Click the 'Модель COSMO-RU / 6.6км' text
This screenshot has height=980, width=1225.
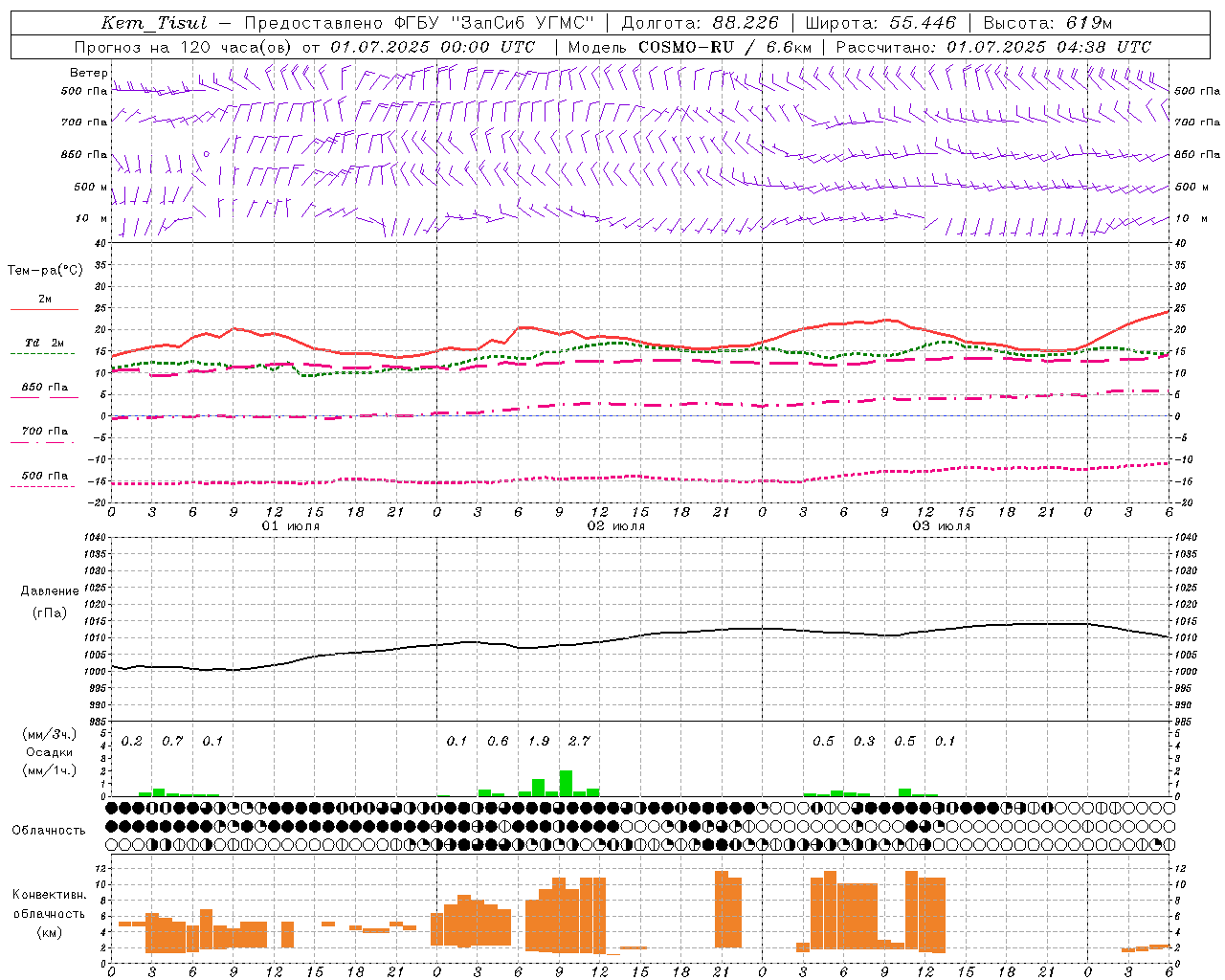[690, 47]
